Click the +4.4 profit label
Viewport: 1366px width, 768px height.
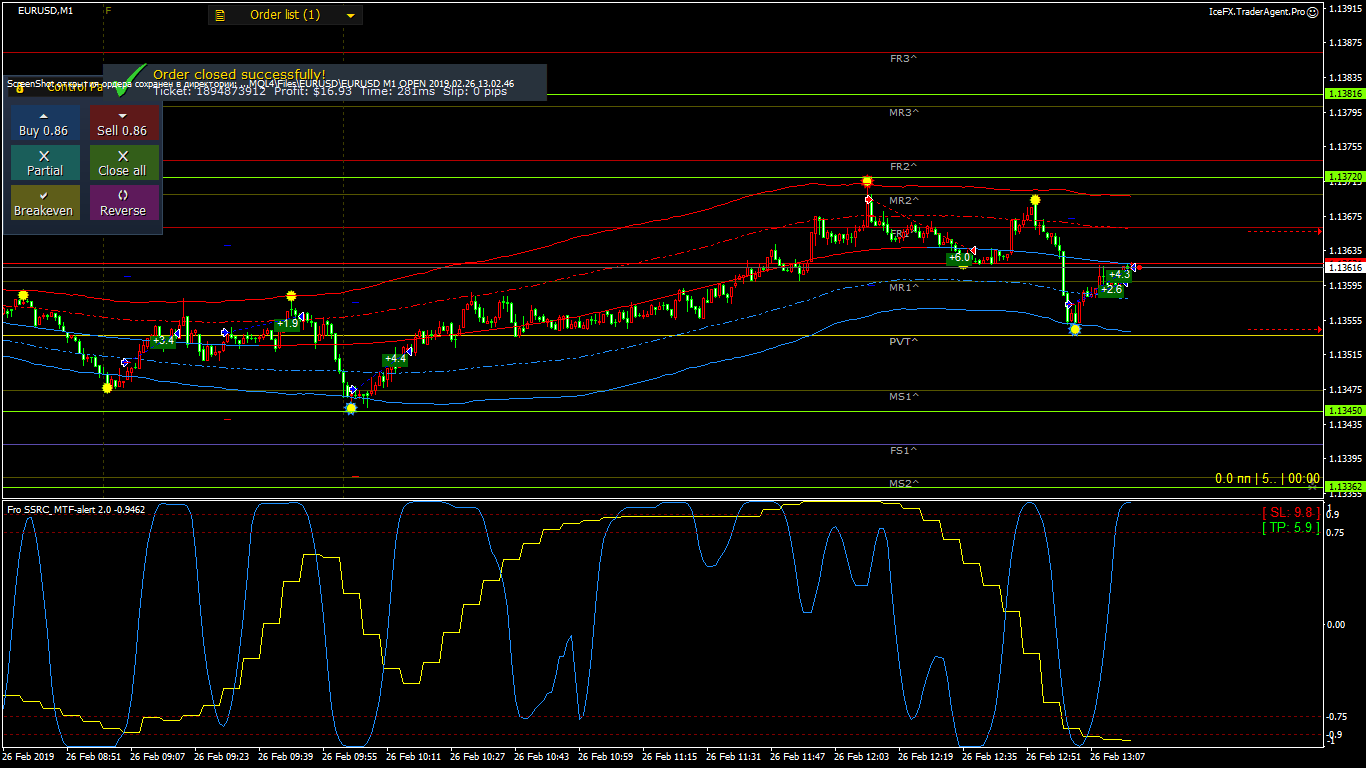(x=395, y=359)
